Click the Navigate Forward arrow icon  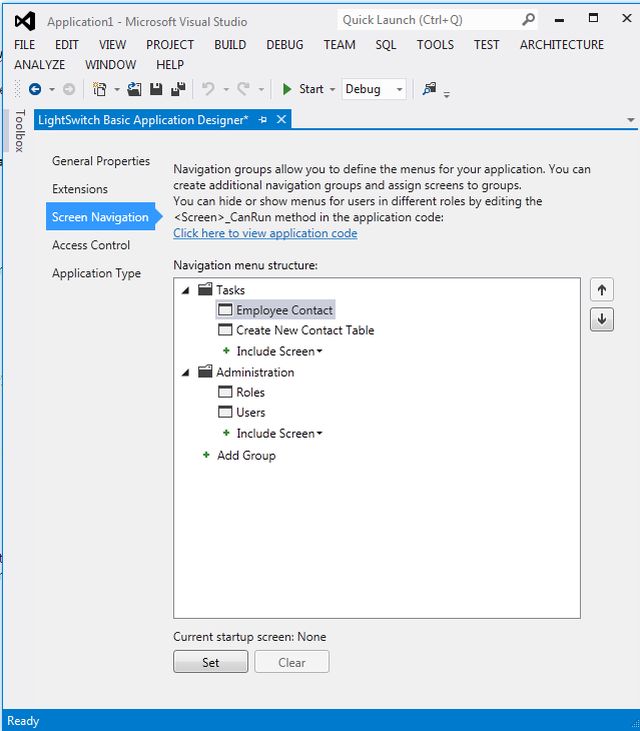pyautogui.click(x=69, y=89)
